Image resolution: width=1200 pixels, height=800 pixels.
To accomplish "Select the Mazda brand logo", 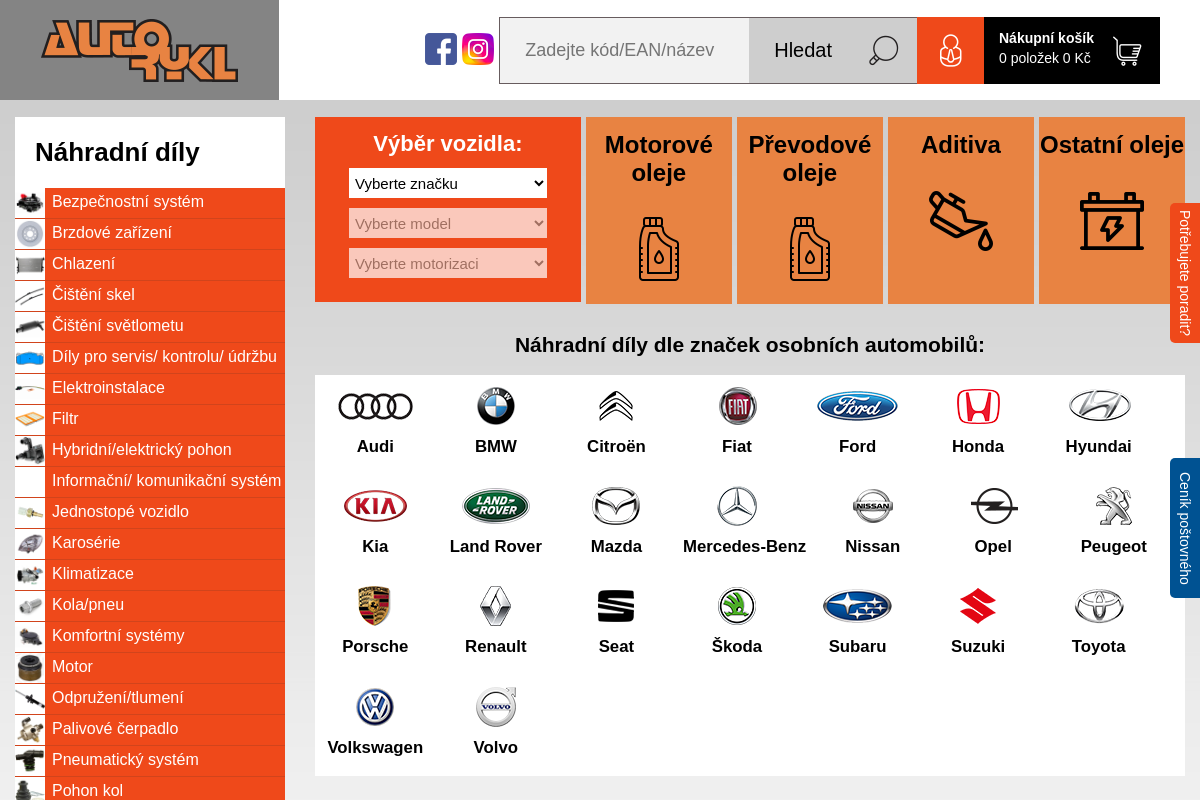I will tap(616, 506).
